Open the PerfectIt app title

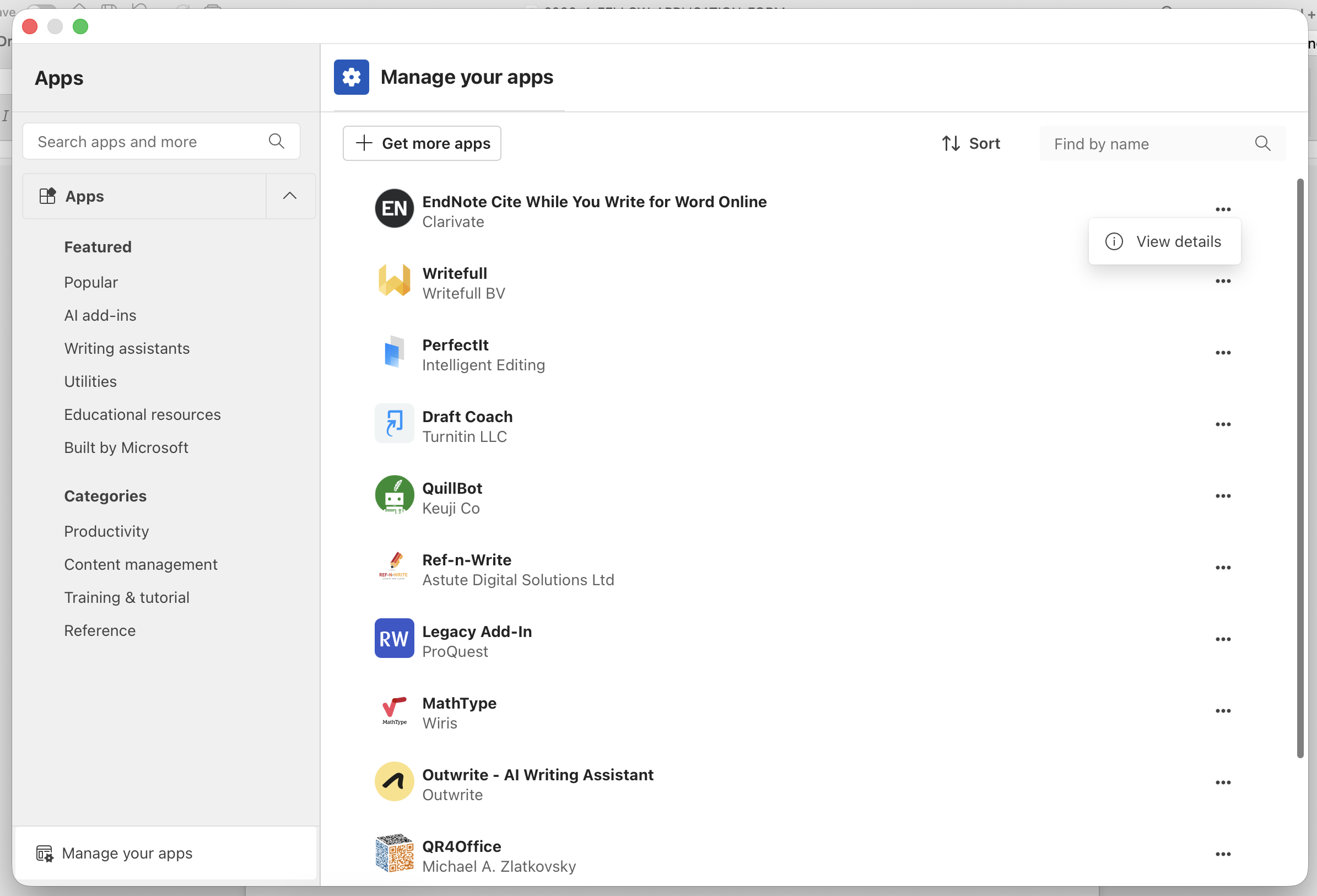(x=456, y=345)
